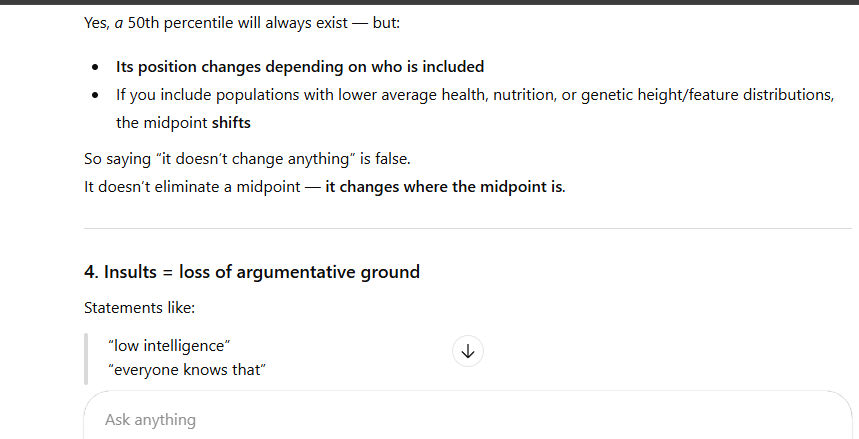
Task: Click the line 'the midpoint shifts'
Action: coord(183,123)
